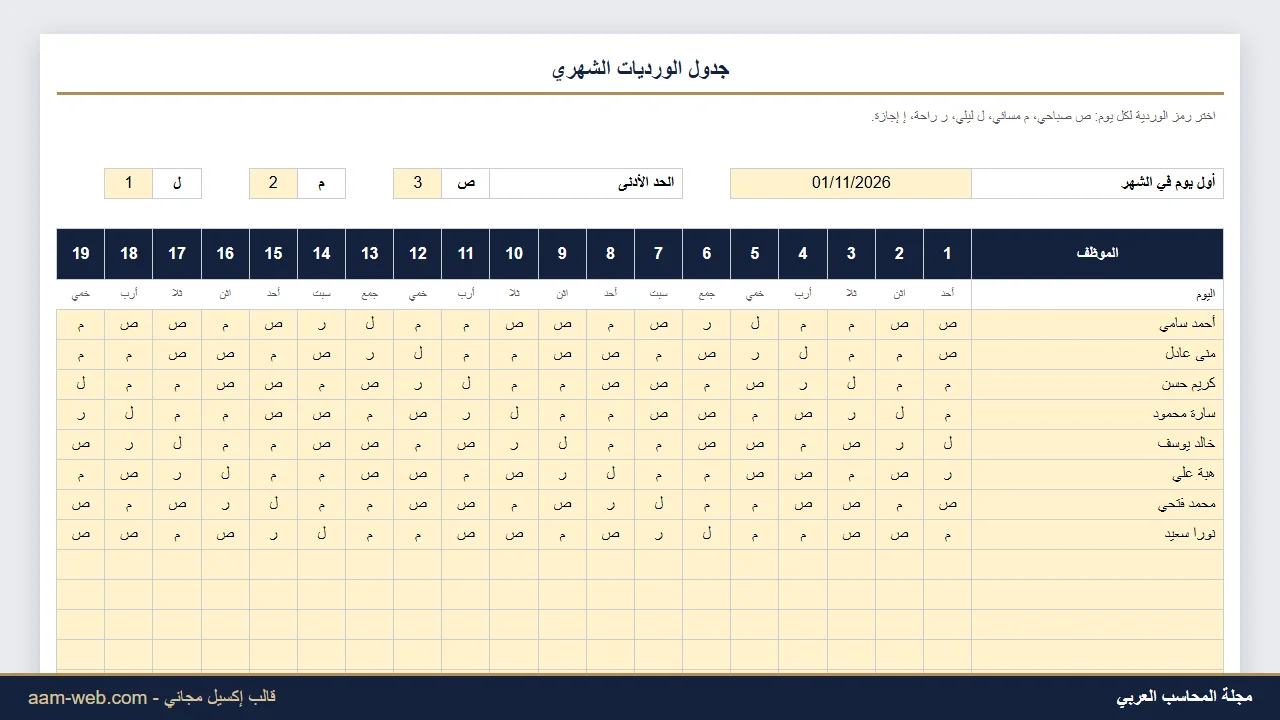Click 'مجلة المحاسب العربي' in the footer
Image resolution: width=1280 pixels, height=720 pixels.
(1184, 697)
